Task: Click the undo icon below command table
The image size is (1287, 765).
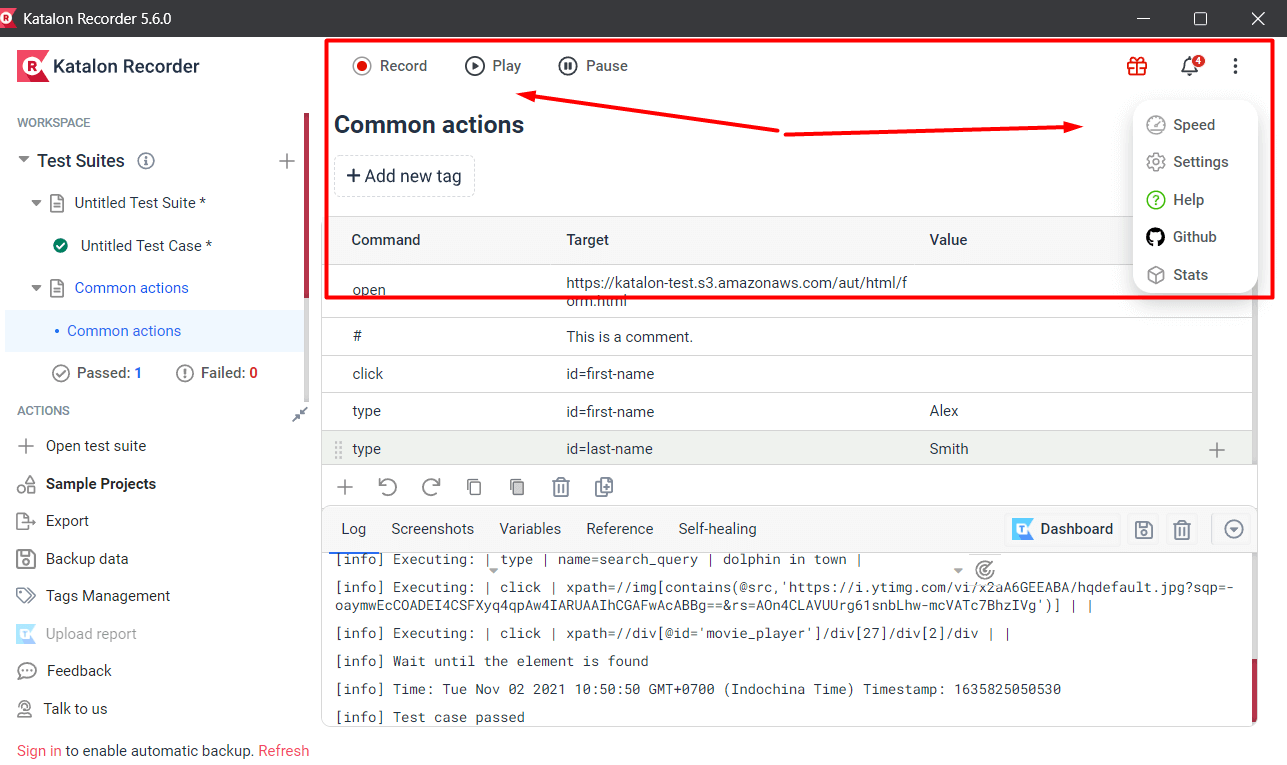Action: click(388, 487)
